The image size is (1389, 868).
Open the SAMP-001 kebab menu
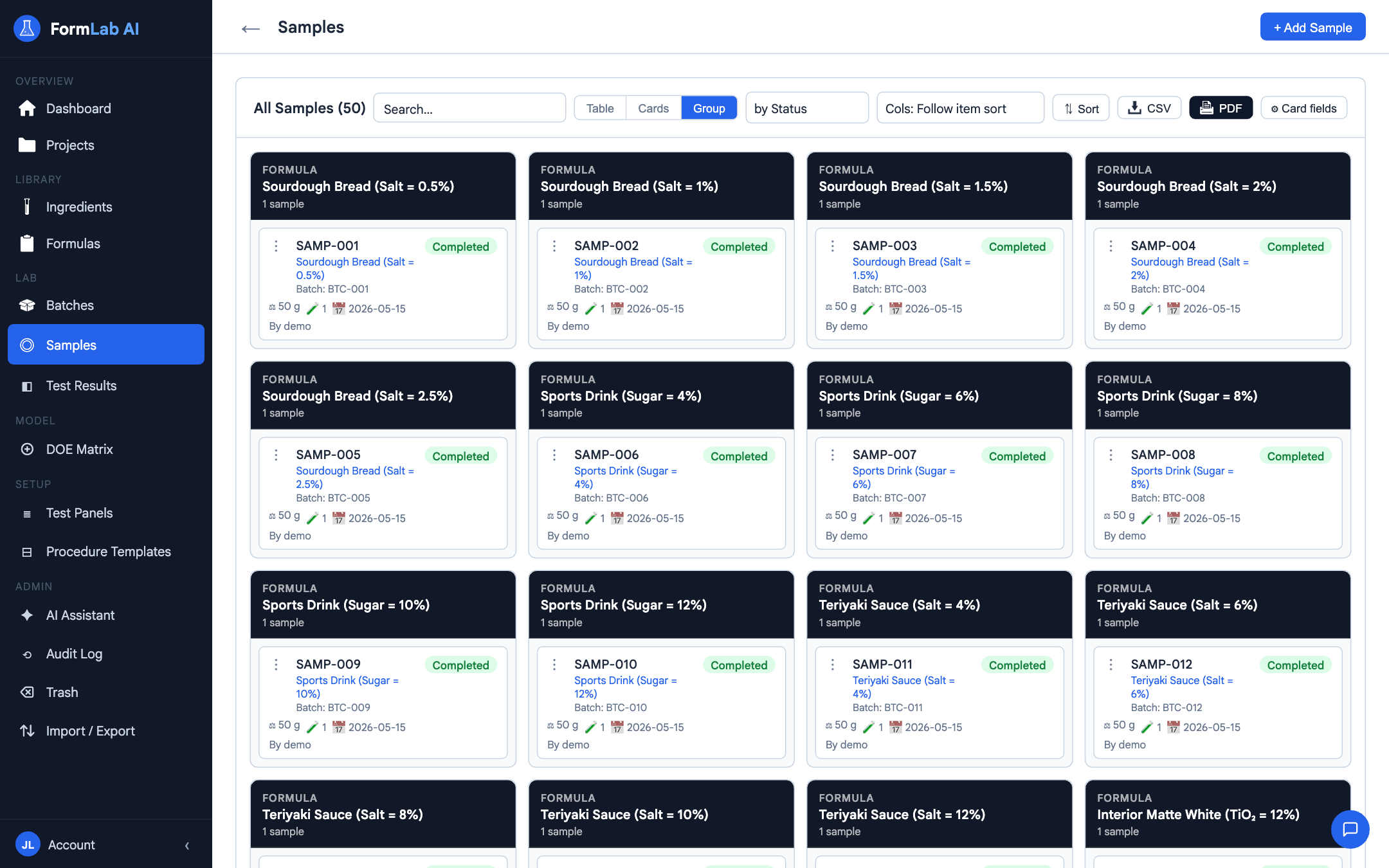click(276, 246)
